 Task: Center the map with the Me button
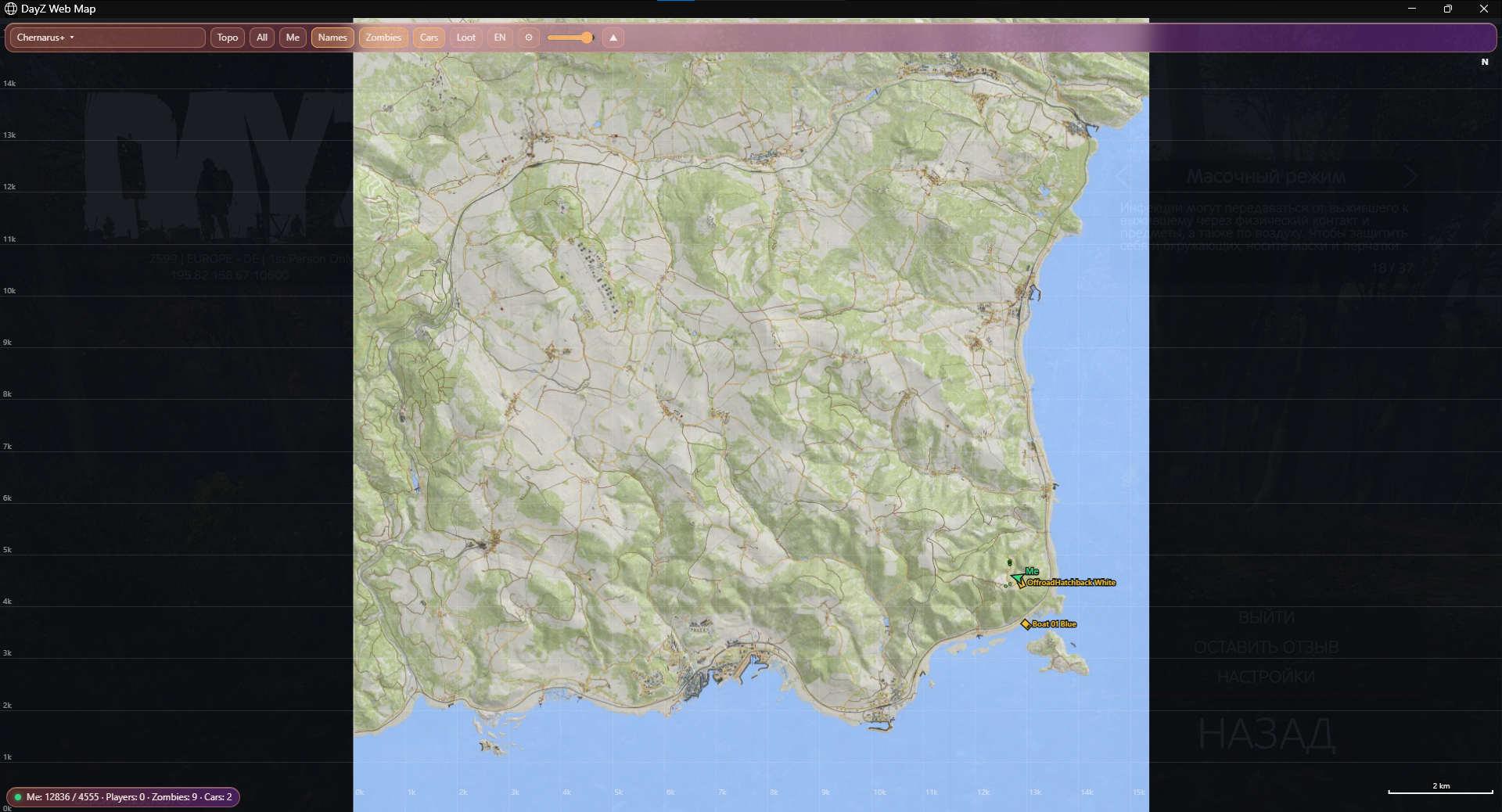[x=293, y=38]
